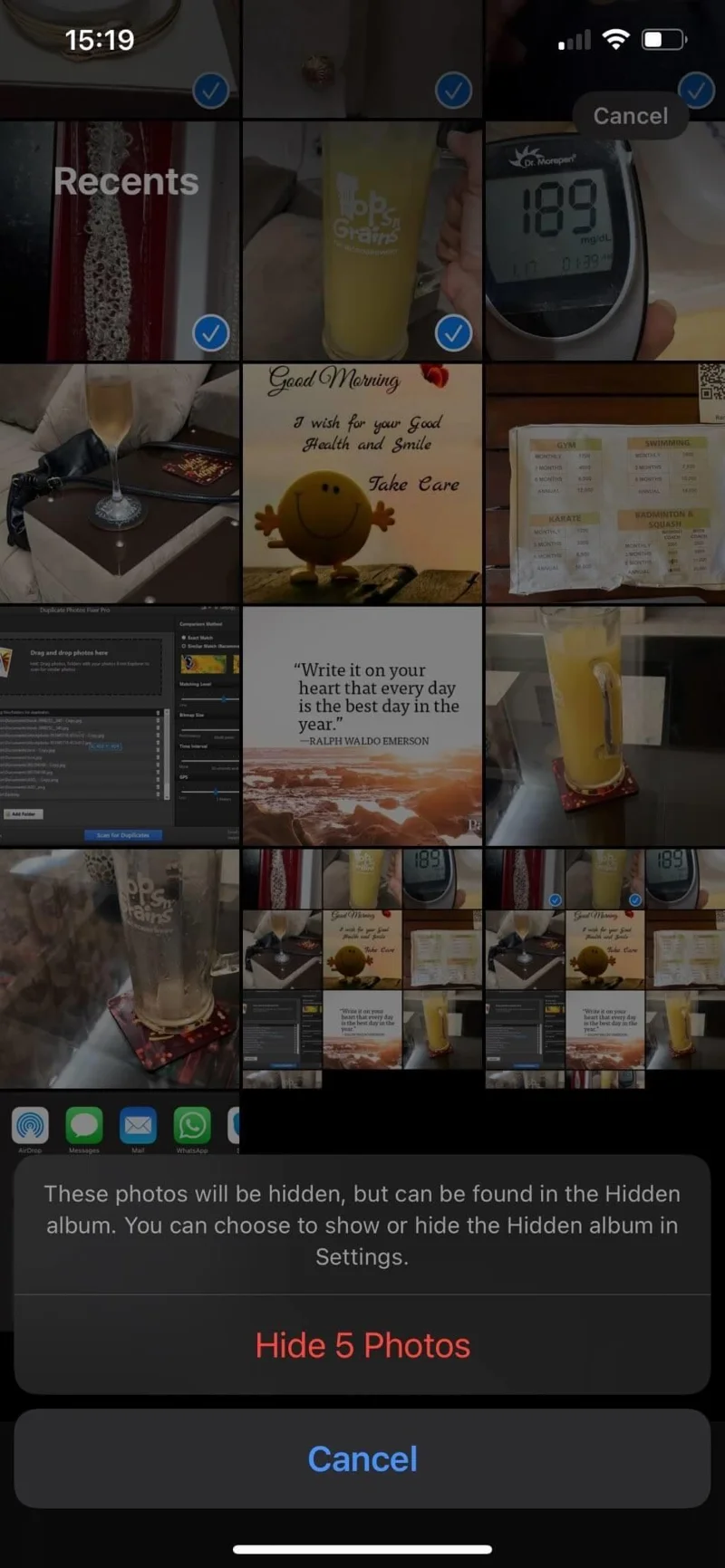This screenshot has height=1568, width=725.
Task: Share via the Messages app icon
Action: click(x=84, y=1126)
